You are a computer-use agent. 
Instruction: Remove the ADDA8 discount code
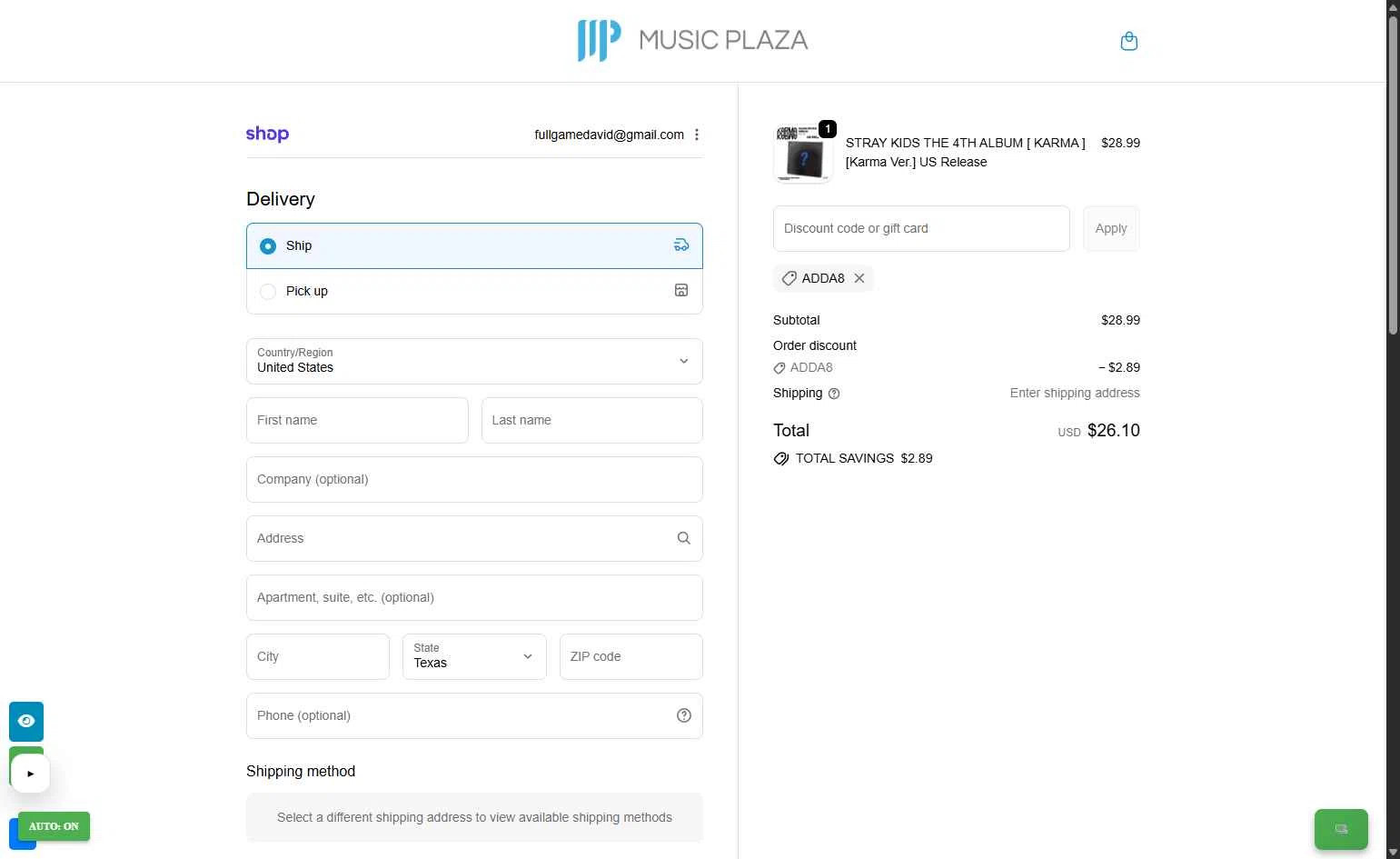tap(859, 278)
